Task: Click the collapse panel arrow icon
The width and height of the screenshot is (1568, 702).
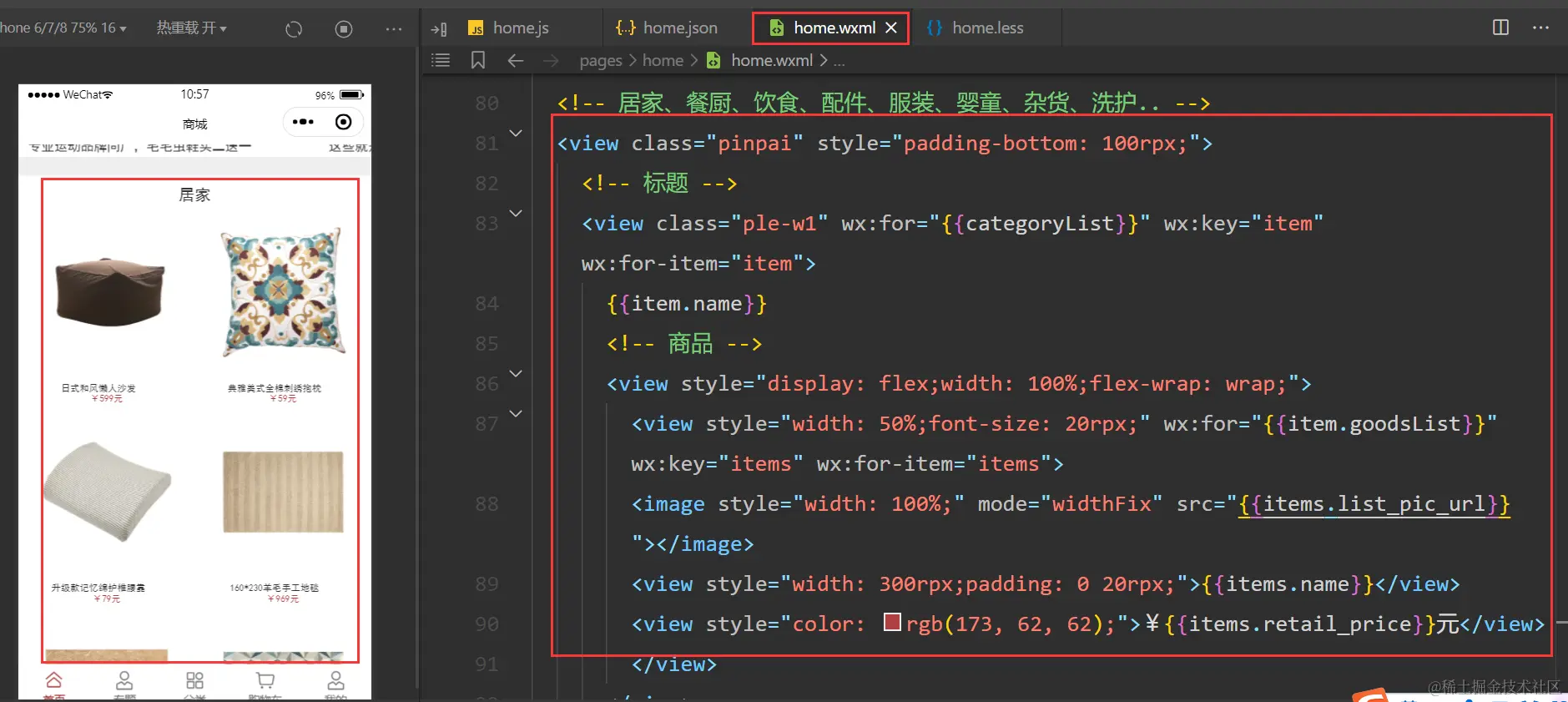Action: pyautogui.click(x=439, y=29)
